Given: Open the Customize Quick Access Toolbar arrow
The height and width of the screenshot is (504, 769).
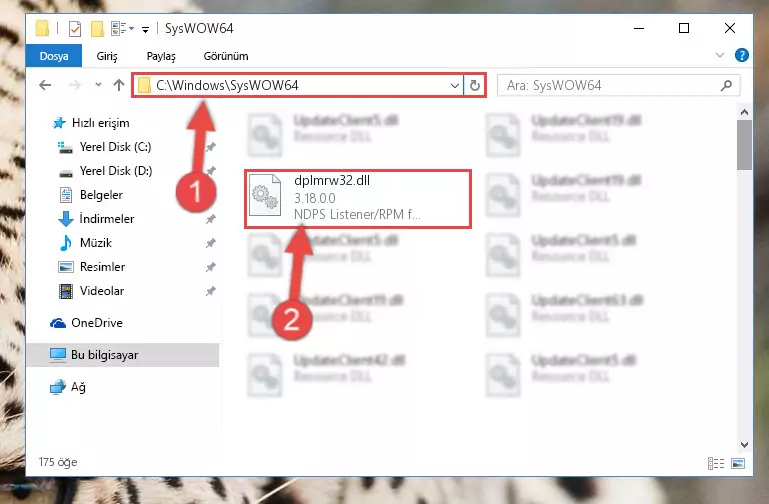Looking at the screenshot, I should point(145,29).
